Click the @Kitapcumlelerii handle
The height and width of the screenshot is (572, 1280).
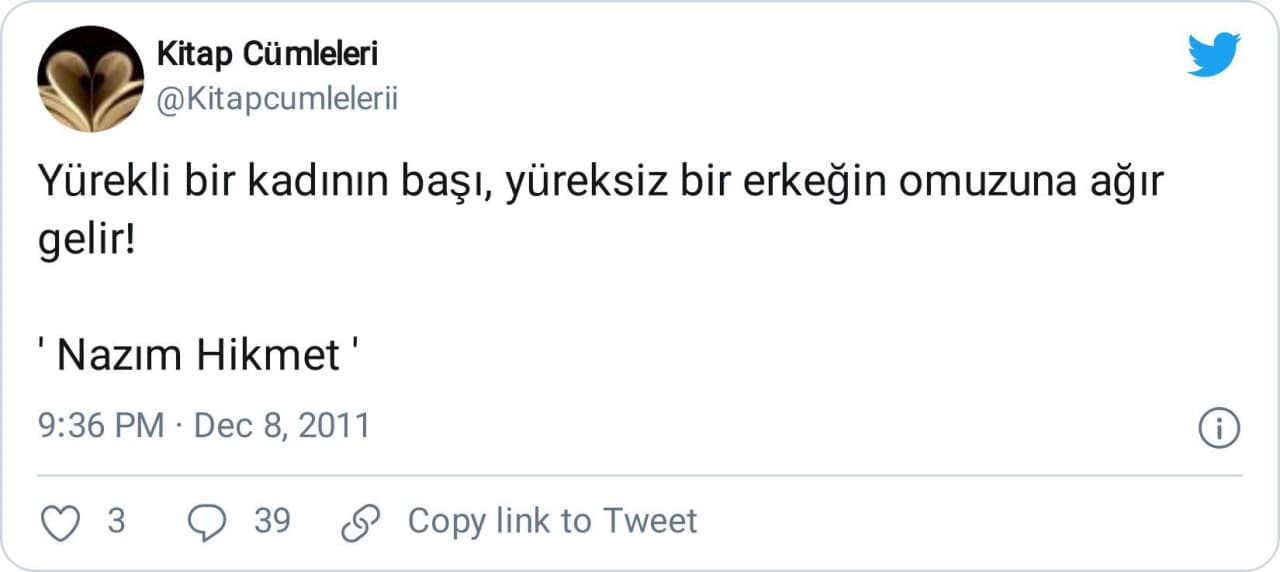coord(277,100)
